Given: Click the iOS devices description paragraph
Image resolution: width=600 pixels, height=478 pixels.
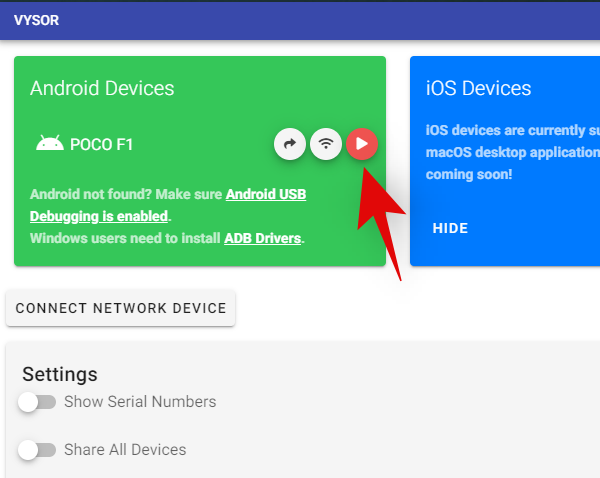Looking at the screenshot, I should click(x=512, y=152).
